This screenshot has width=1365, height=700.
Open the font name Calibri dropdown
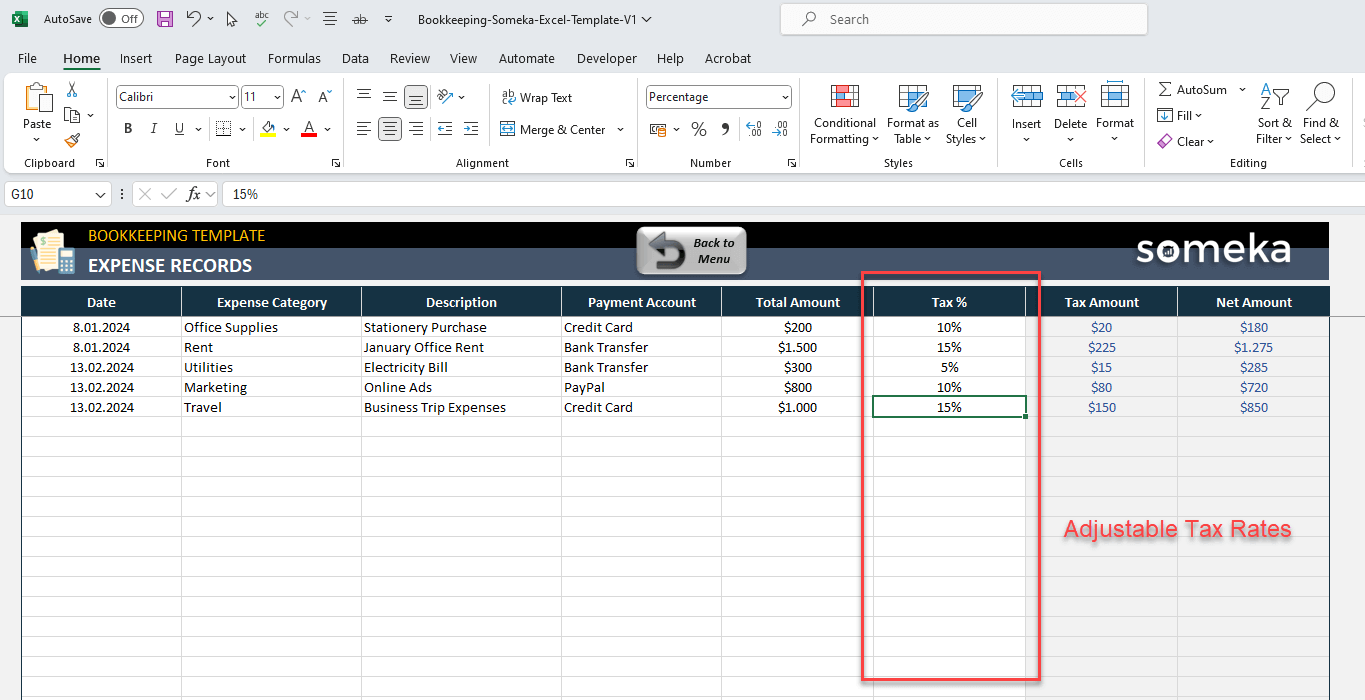(x=232, y=97)
